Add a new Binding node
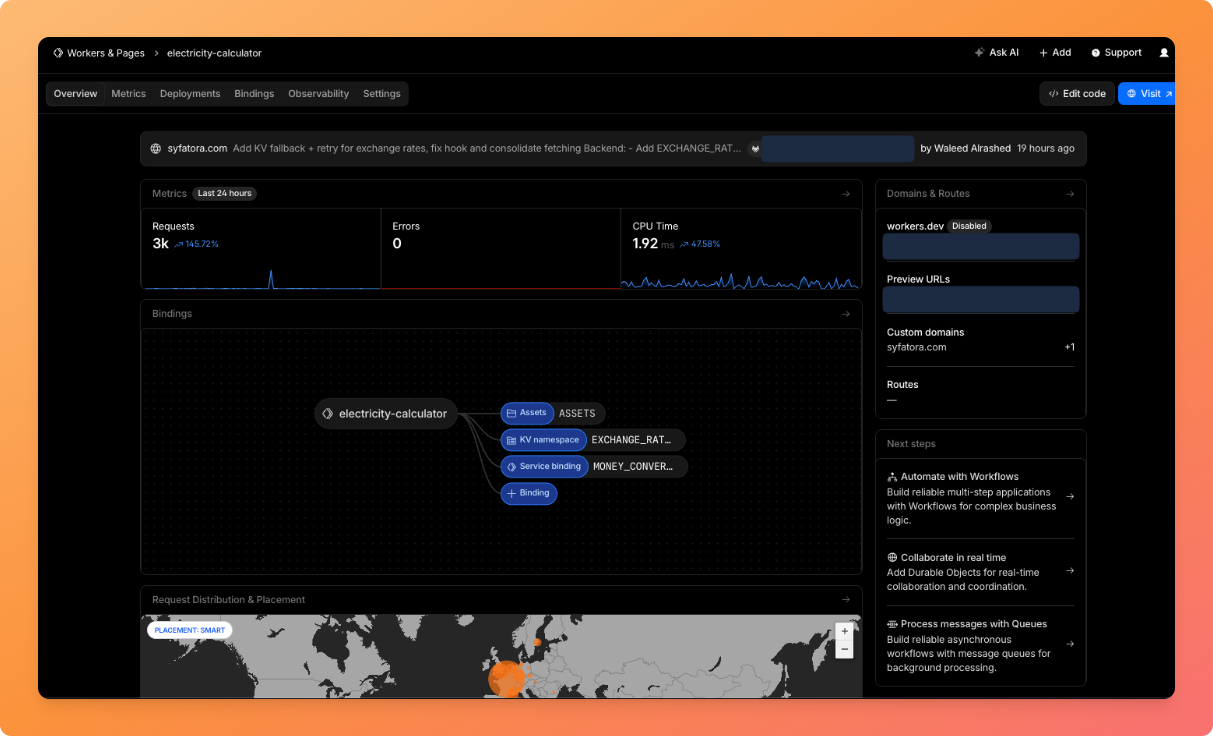 coord(529,493)
